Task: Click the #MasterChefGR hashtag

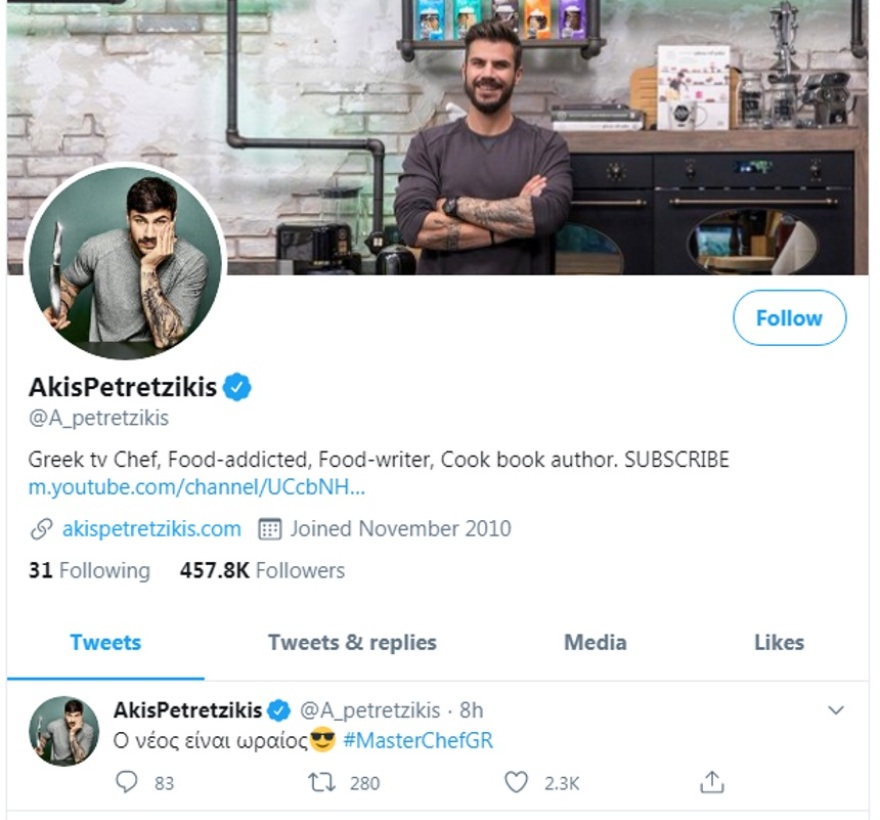Action: coord(418,741)
